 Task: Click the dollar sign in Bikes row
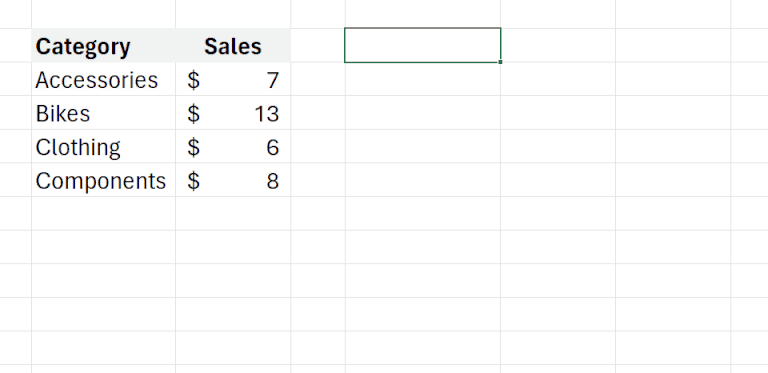coord(193,114)
